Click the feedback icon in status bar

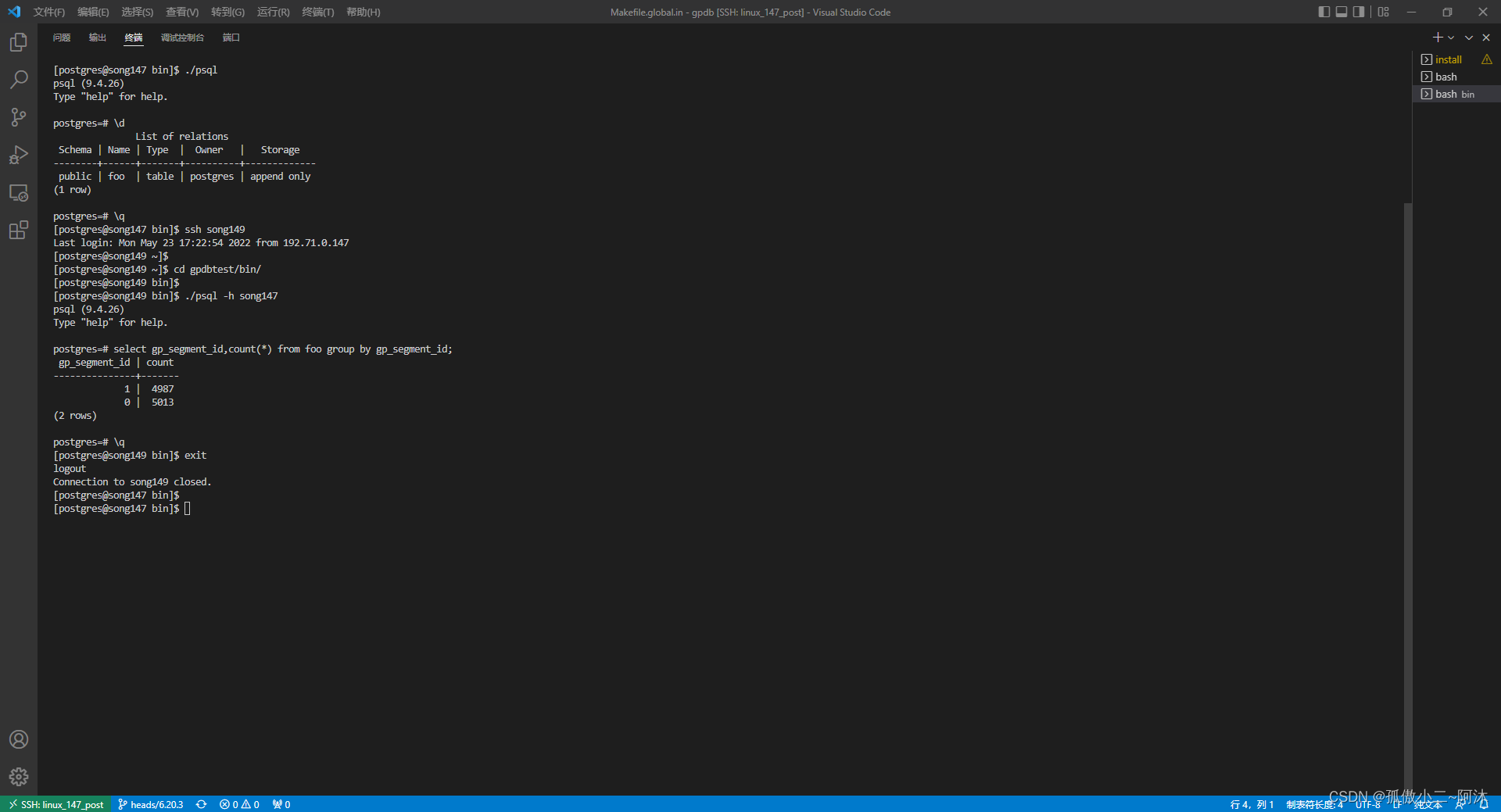[1460, 804]
